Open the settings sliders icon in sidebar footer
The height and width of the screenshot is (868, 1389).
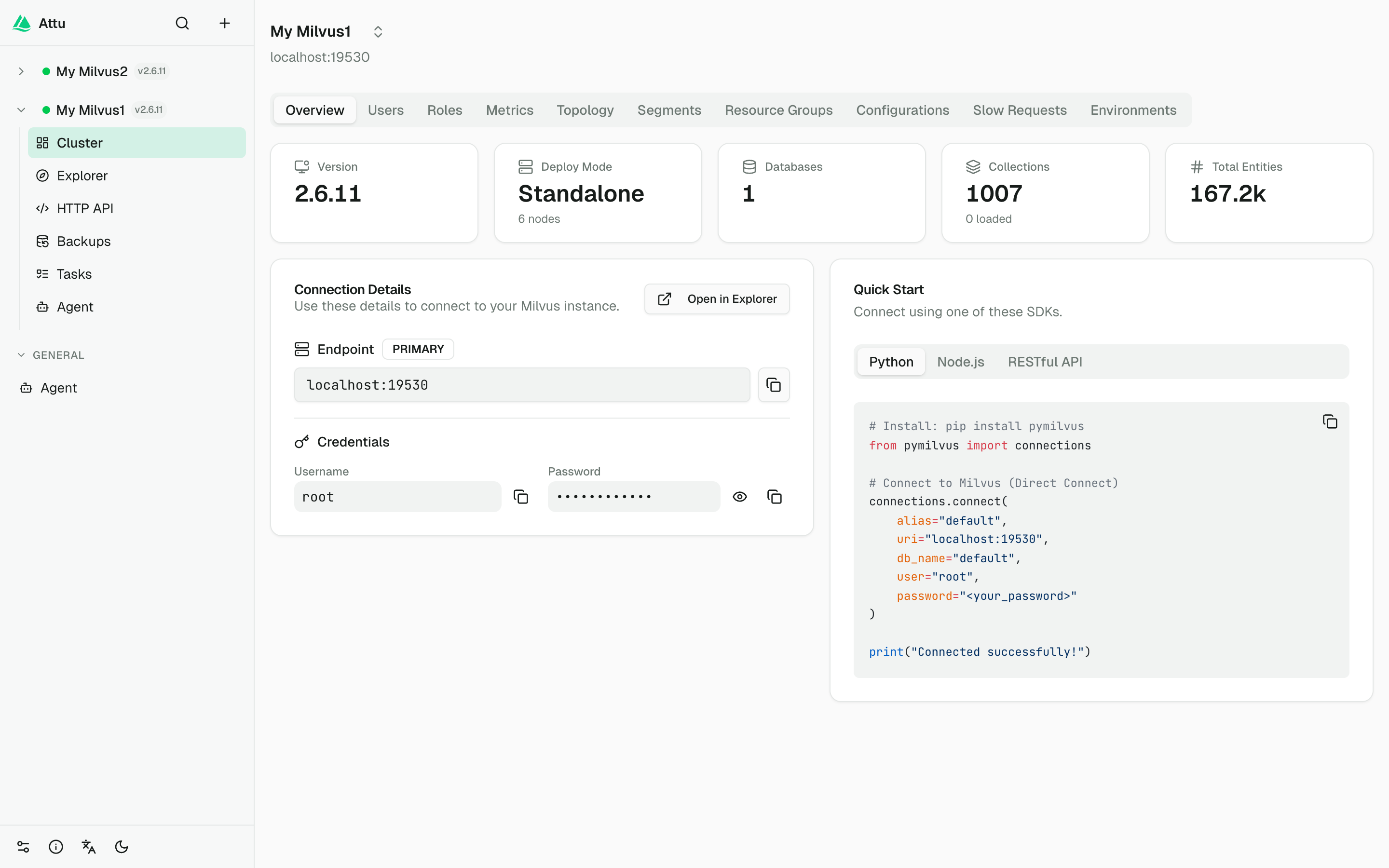(23, 846)
